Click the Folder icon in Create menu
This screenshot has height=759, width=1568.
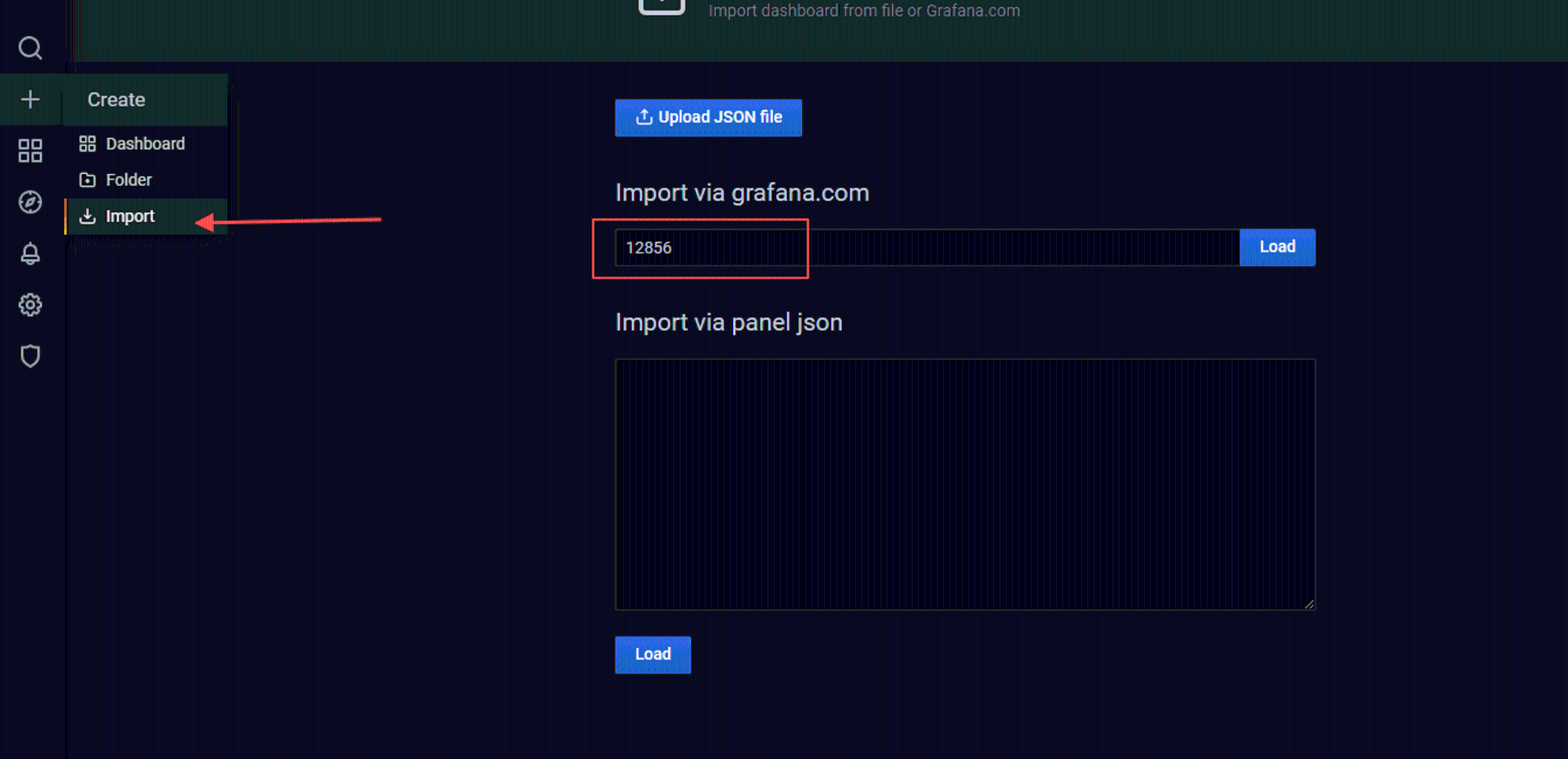click(88, 180)
